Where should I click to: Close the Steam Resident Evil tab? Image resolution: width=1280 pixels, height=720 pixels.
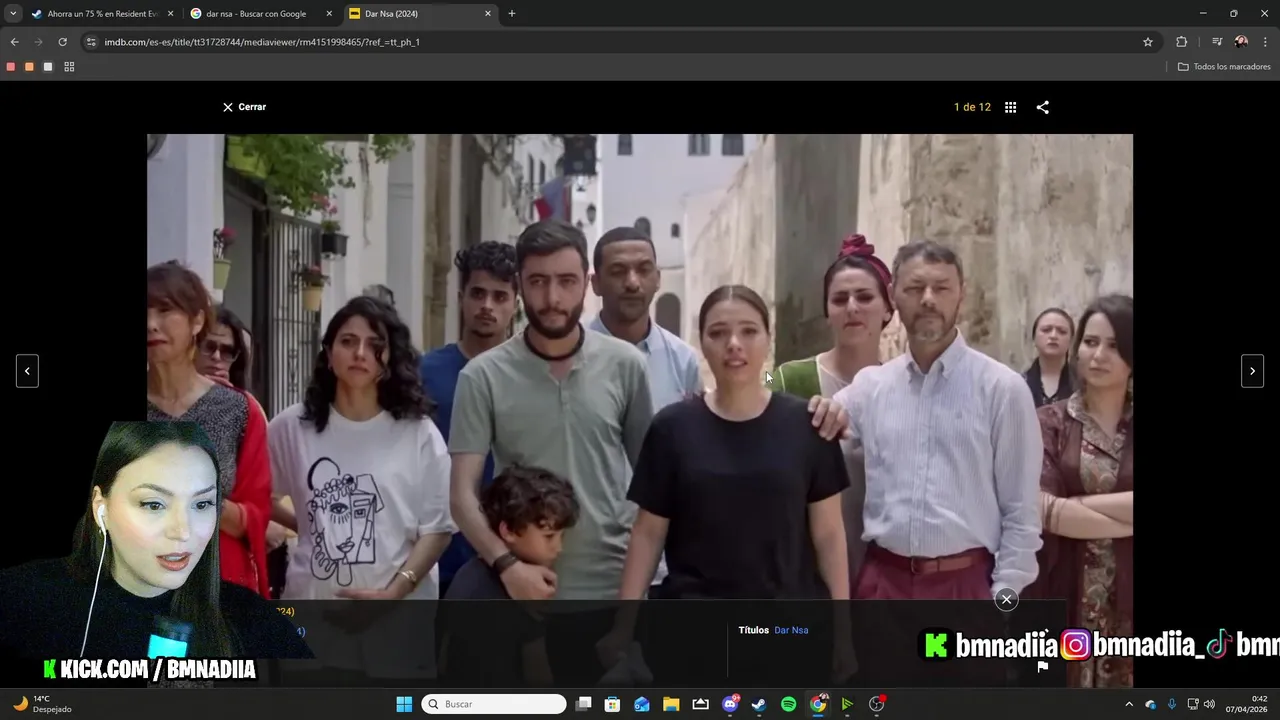coord(170,14)
